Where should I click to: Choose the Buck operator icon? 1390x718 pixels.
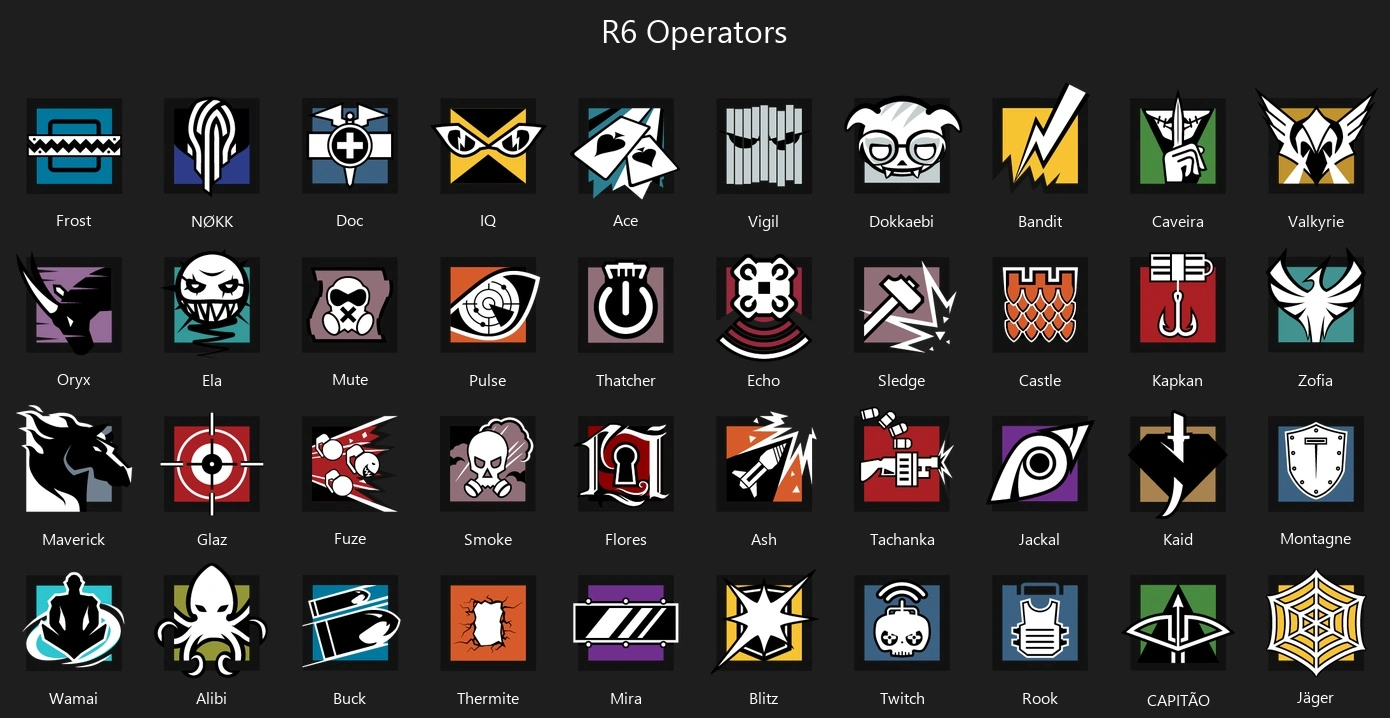(350, 623)
